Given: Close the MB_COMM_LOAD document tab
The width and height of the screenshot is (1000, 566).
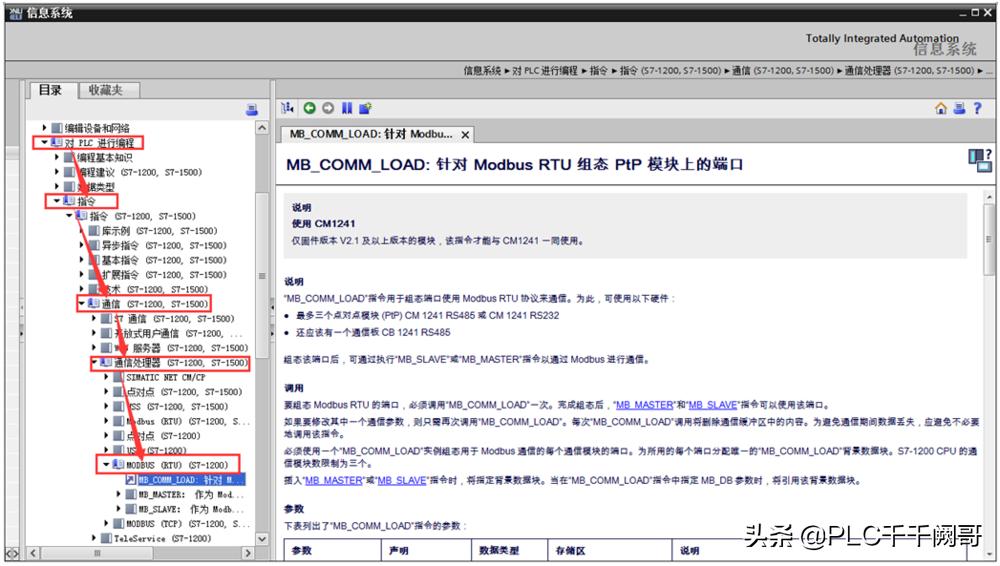Looking at the screenshot, I should click(465, 134).
